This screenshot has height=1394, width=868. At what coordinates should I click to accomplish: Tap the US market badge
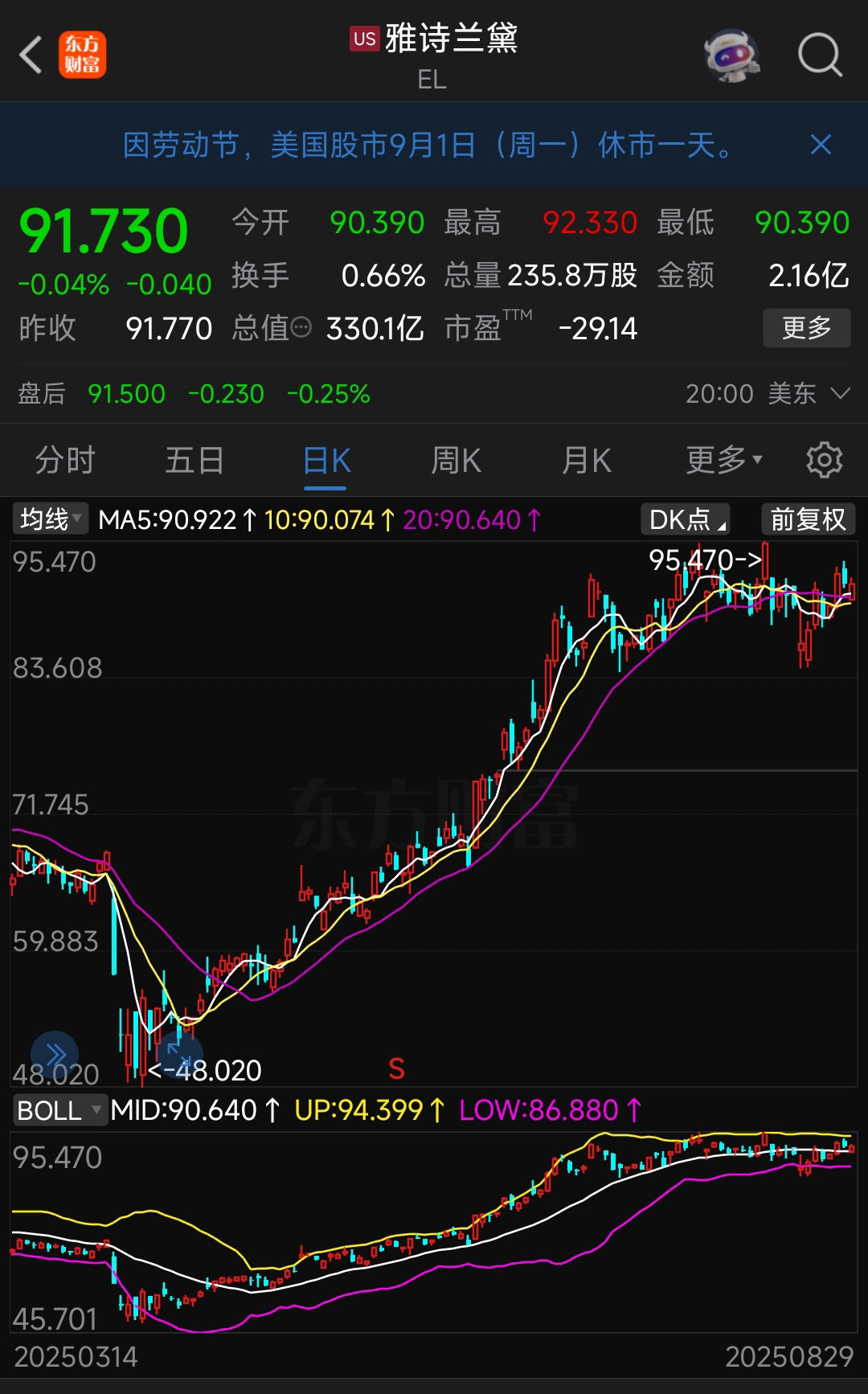coord(364,39)
